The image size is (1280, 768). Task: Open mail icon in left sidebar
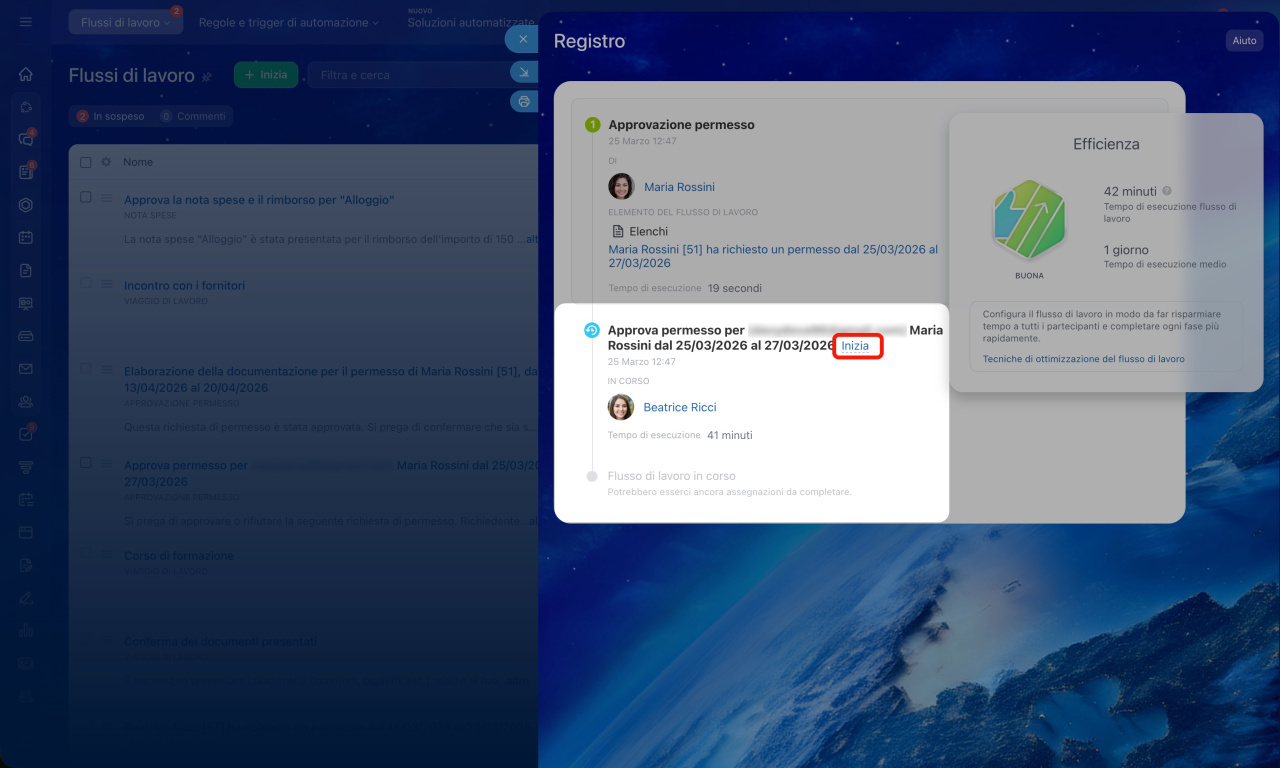coord(26,368)
